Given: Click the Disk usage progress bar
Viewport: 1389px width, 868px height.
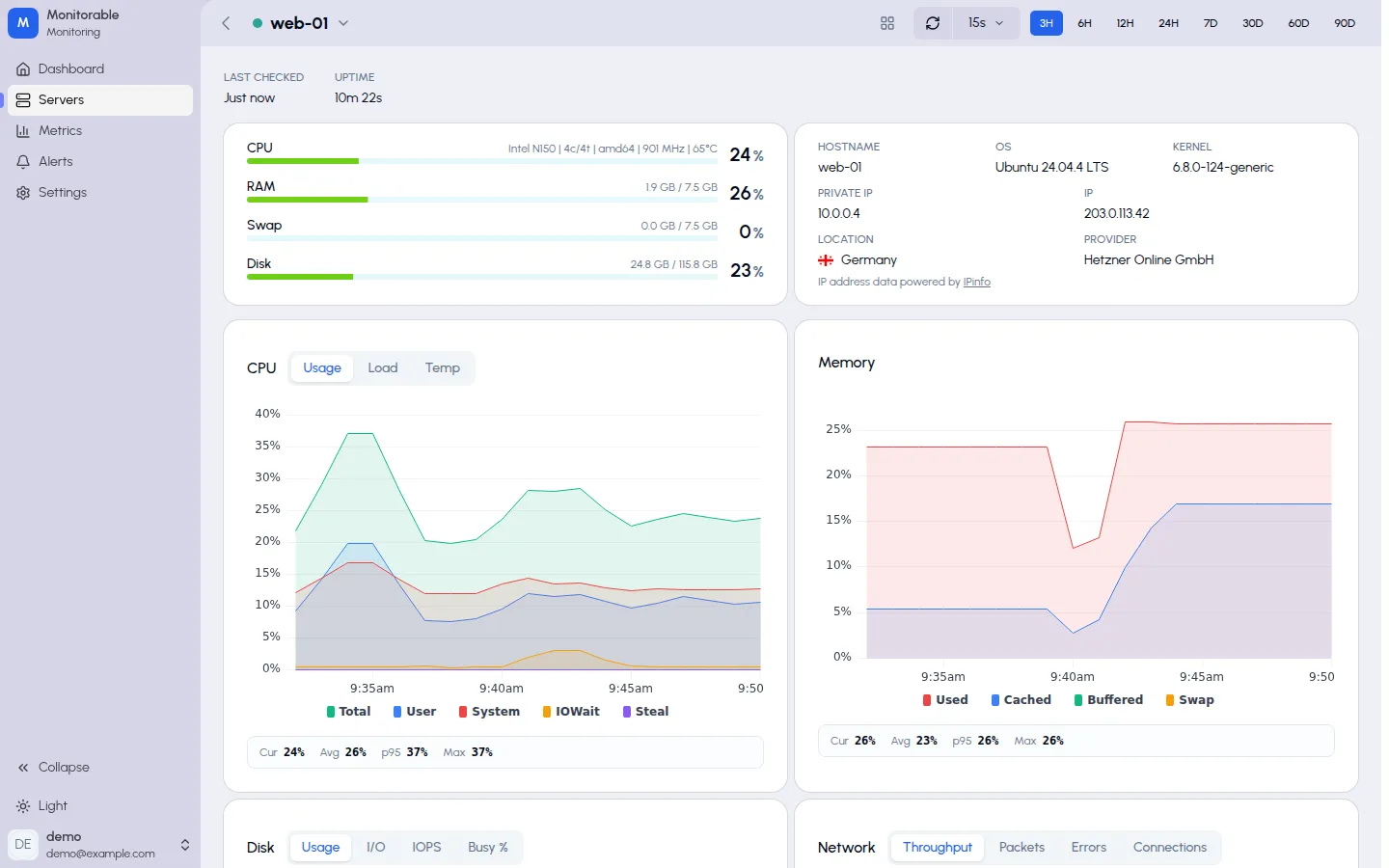Looking at the screenshot, I should 482,277.
